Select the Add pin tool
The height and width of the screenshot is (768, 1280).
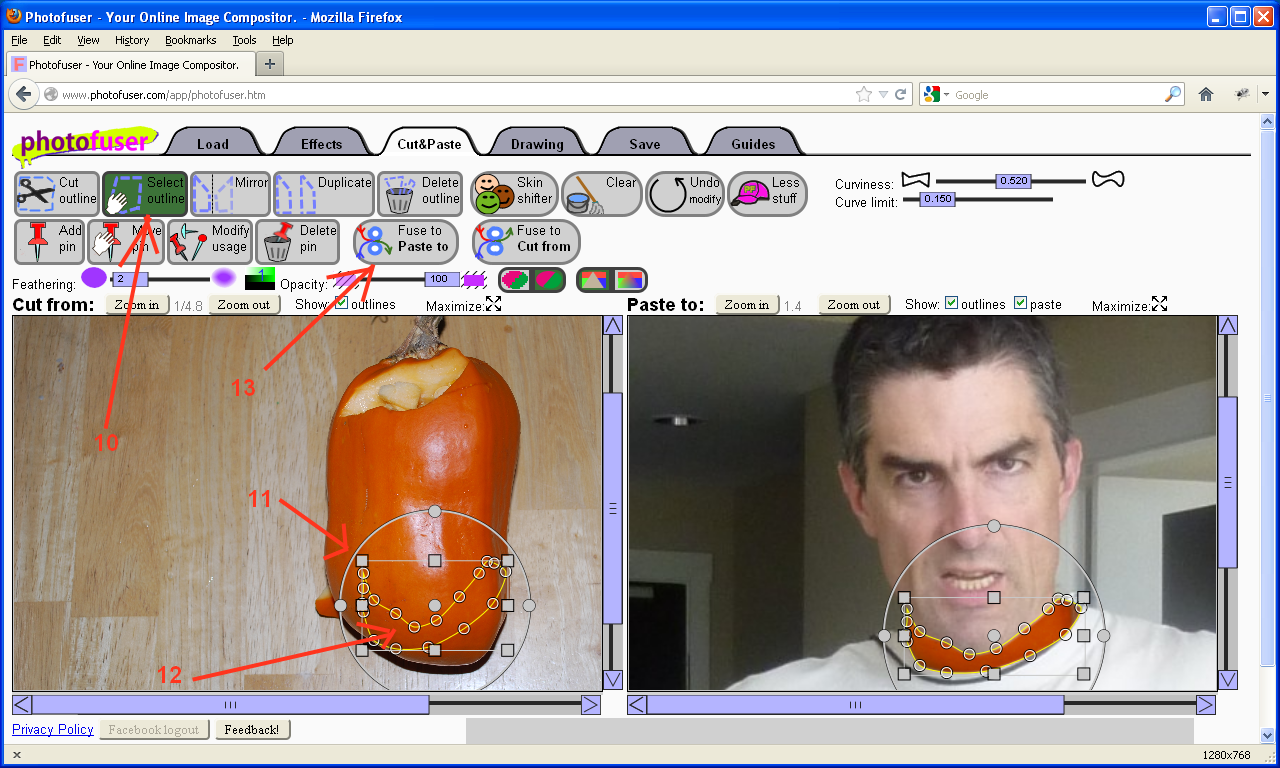click(49, 241)
